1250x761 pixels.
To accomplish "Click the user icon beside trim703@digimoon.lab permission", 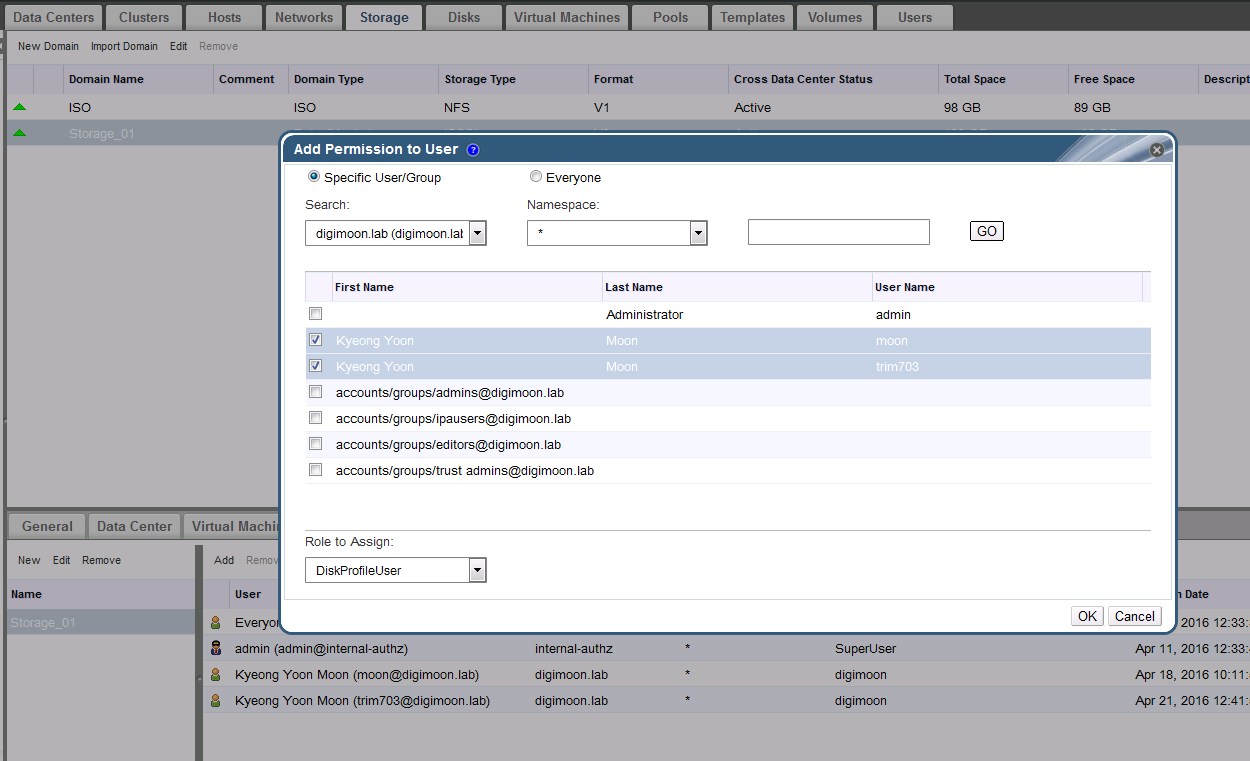I will tap(215, 700).
